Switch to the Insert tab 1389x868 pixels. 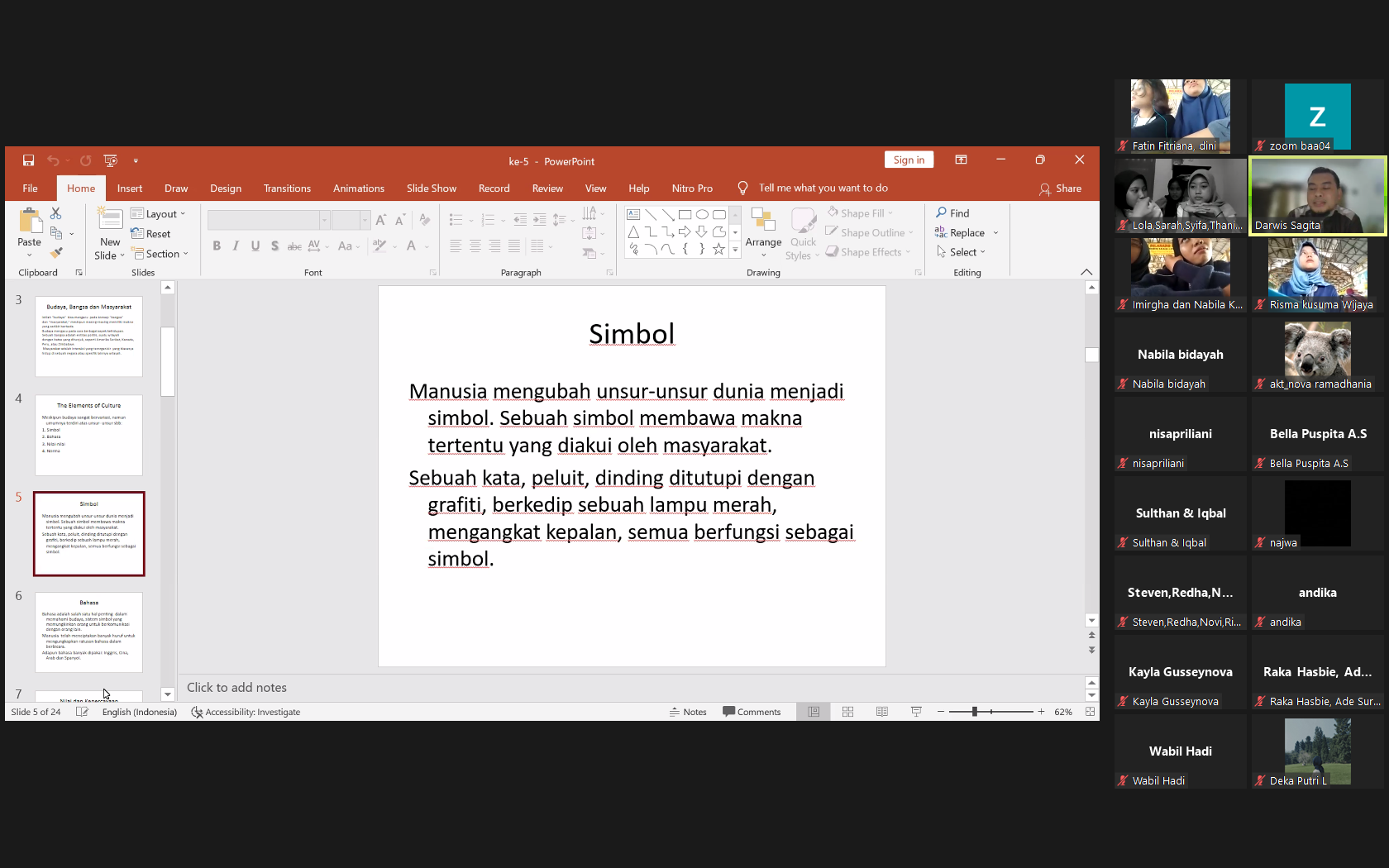click(x=130, y=188)
